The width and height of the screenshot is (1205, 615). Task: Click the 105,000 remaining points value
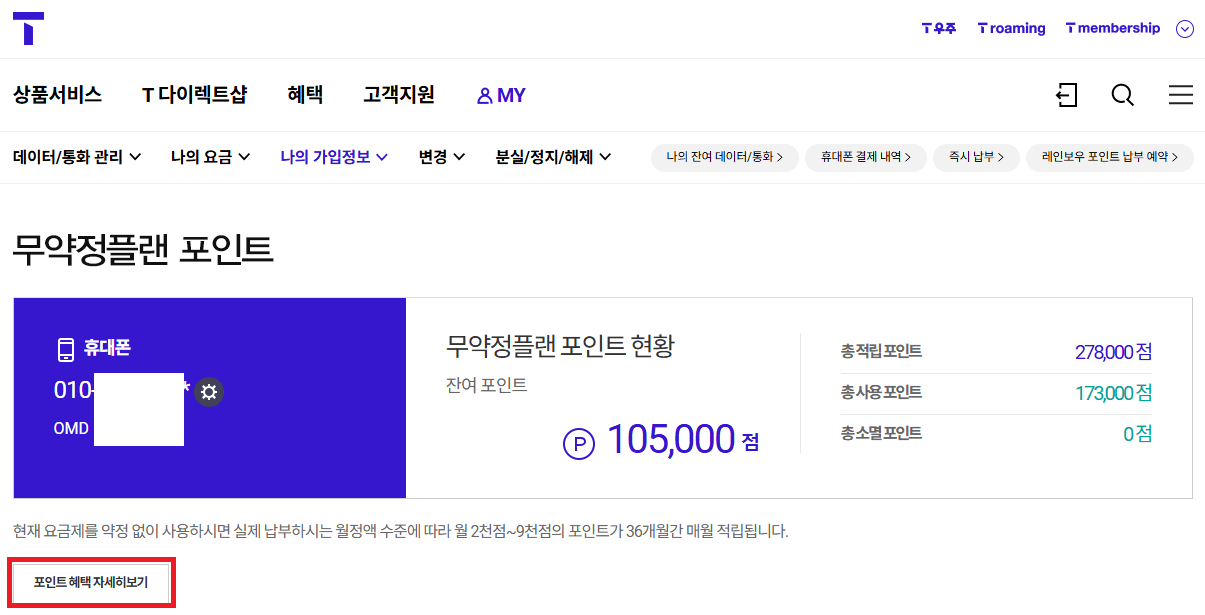point(671,440)
